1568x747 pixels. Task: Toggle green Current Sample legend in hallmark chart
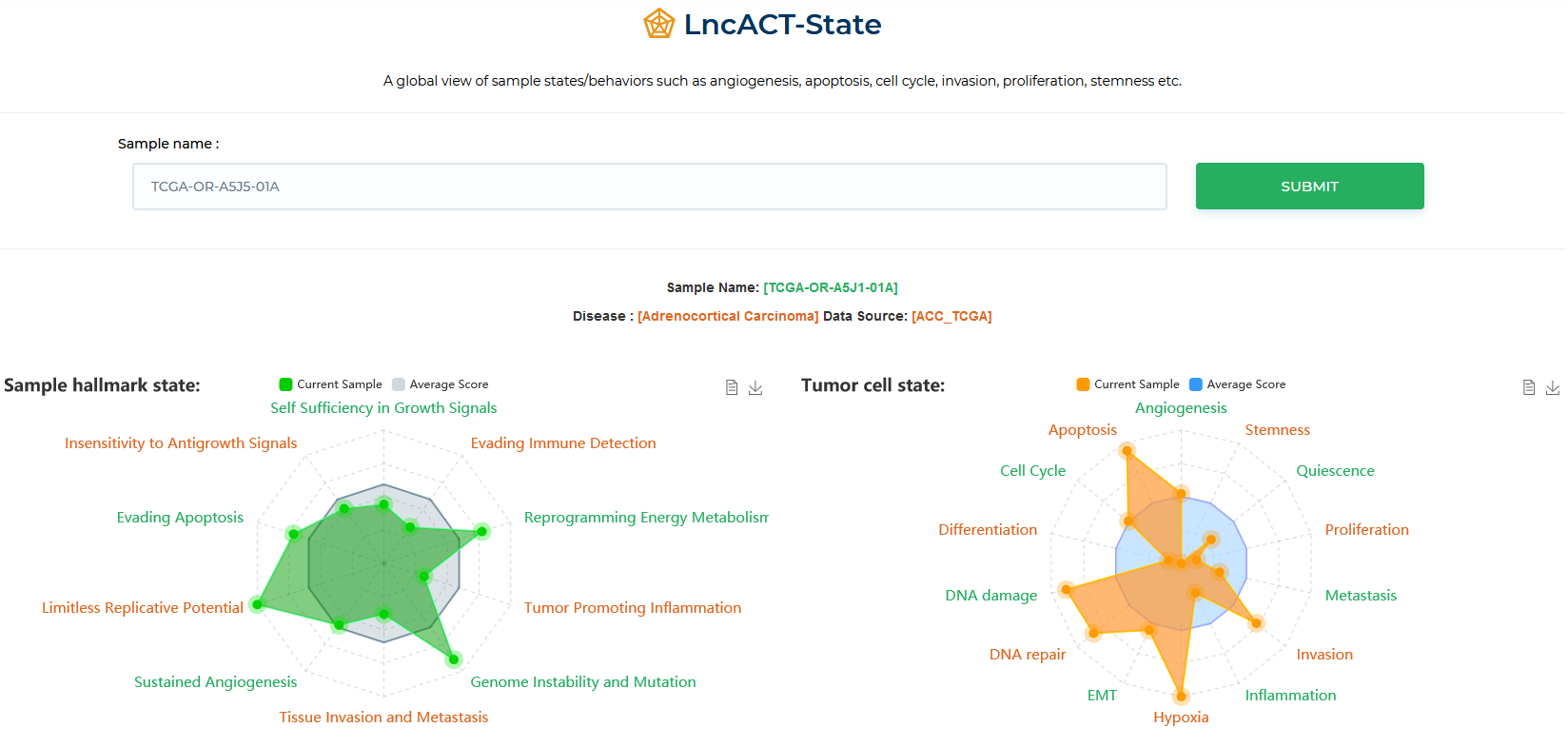click(285, 384)
